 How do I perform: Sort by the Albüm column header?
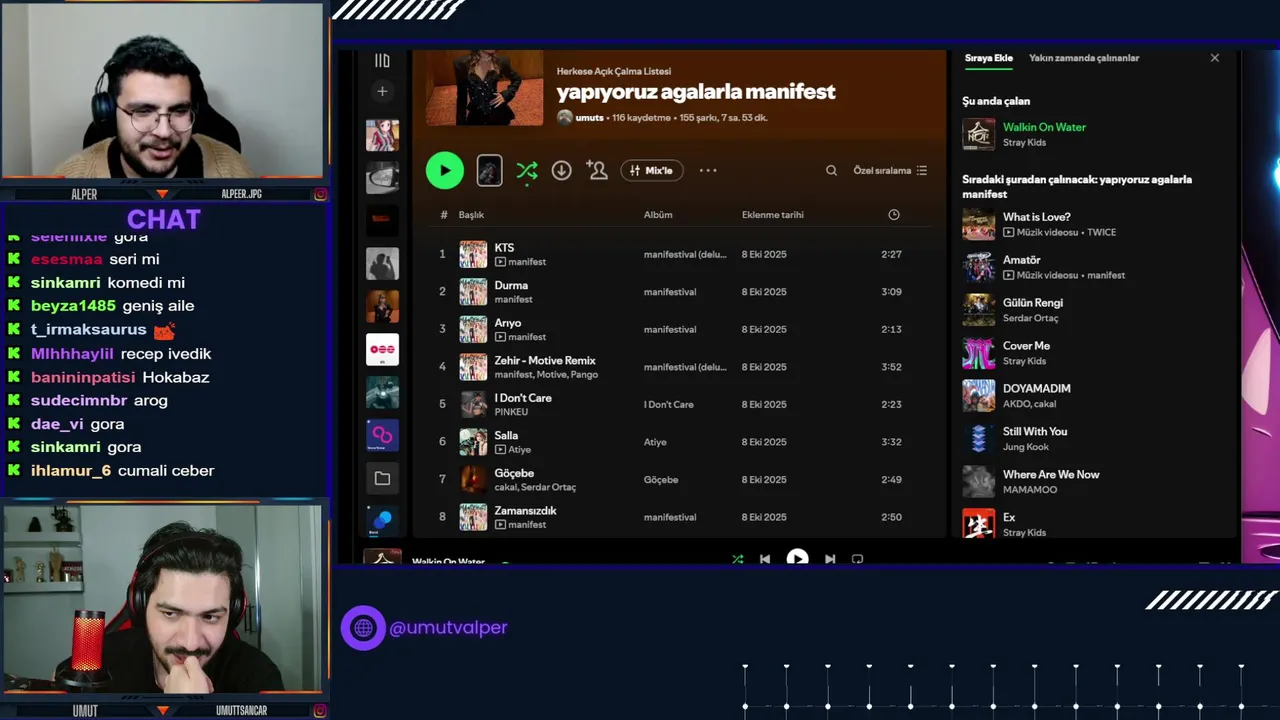click(658, 215)
